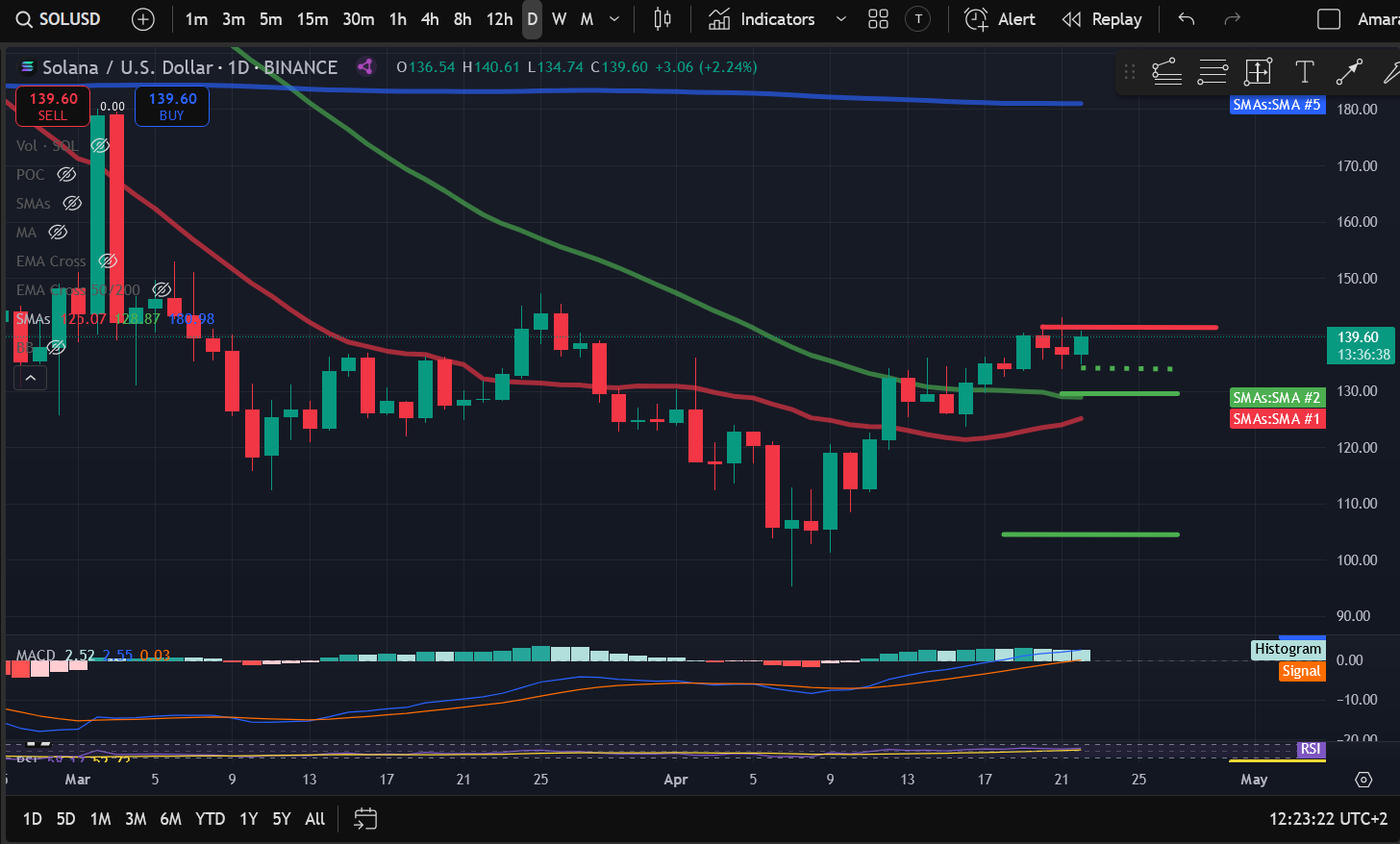Show the hidden POC indicator
Viewport: 1400px width, 844px height.
pyautogui.click(x=66, y=174)
